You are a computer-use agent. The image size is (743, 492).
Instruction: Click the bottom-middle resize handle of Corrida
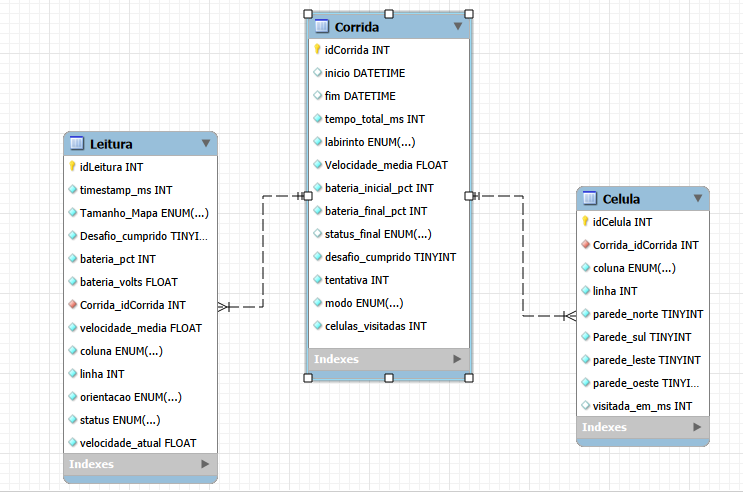pos(389,378)
